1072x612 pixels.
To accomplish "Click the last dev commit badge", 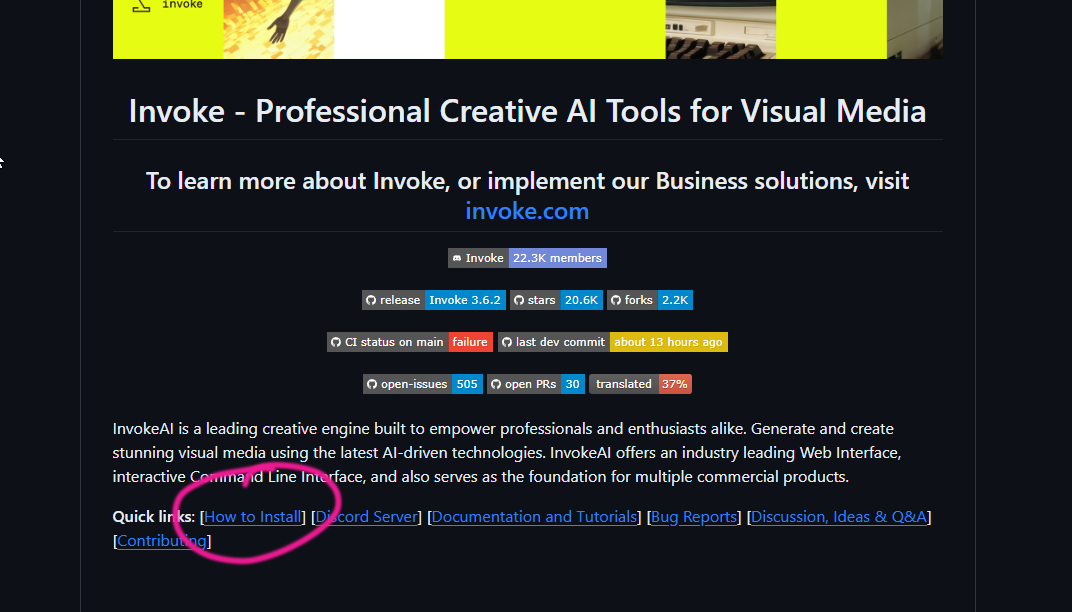I will (613, 342).
